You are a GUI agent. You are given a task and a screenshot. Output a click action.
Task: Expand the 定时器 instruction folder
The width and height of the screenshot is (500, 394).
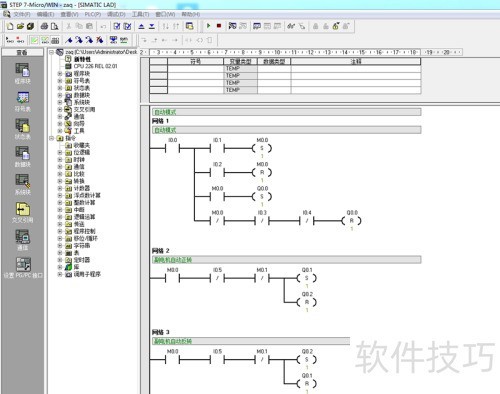coord(60,260)
